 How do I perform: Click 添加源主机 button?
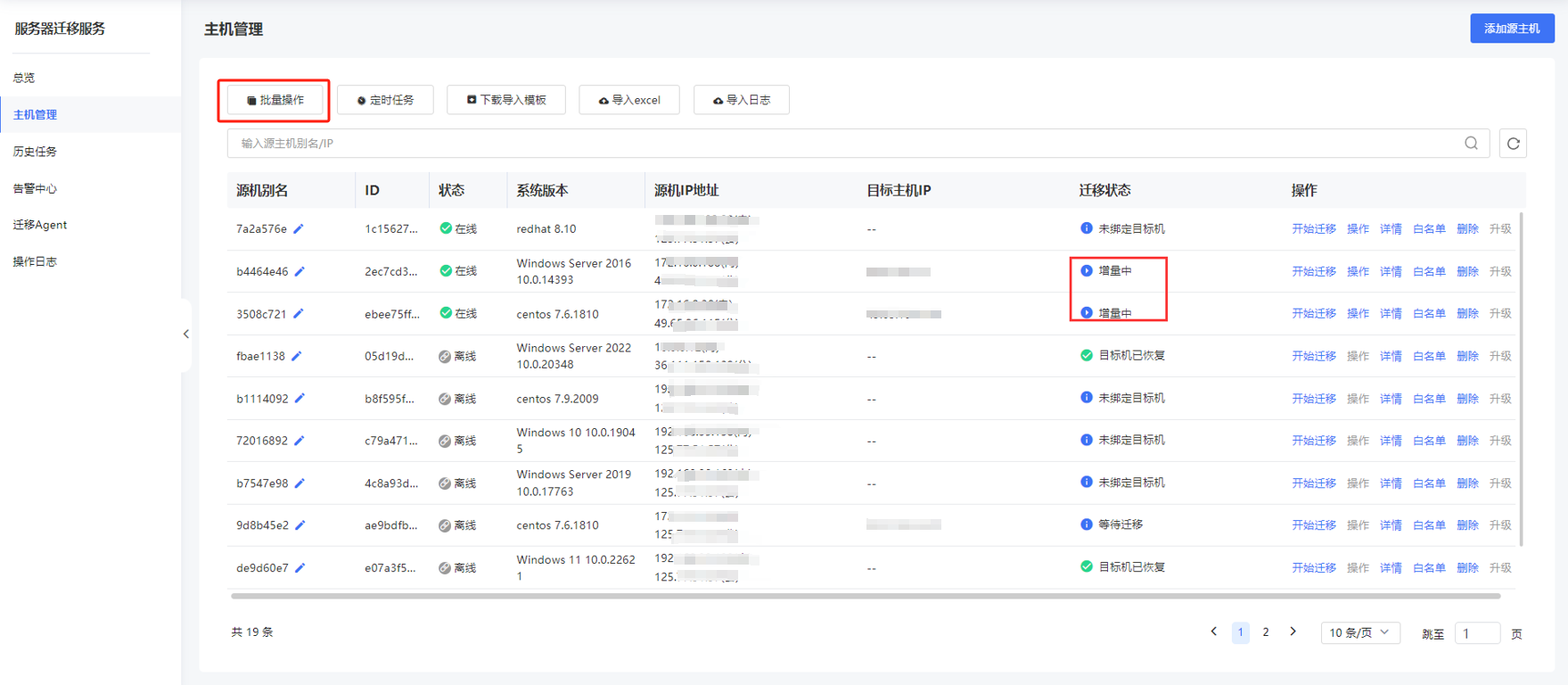[1512, 29]
